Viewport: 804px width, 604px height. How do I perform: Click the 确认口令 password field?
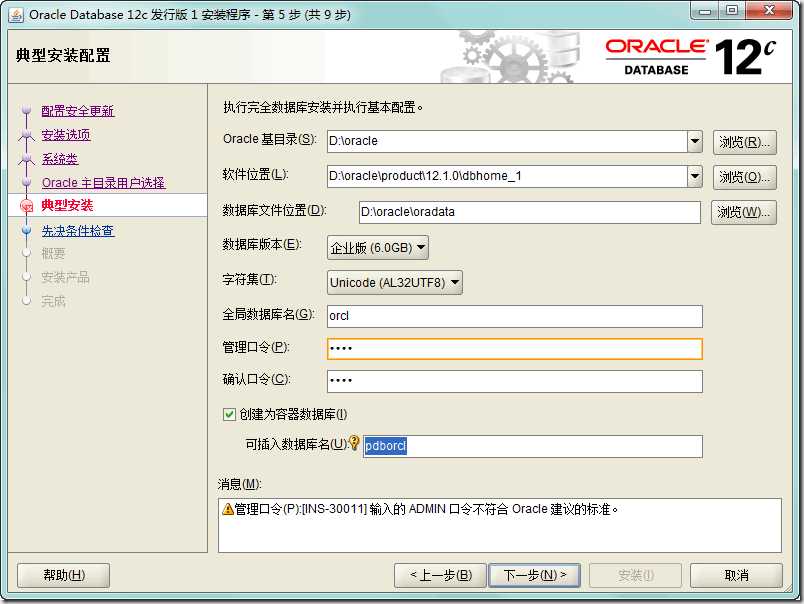(515, 381)
